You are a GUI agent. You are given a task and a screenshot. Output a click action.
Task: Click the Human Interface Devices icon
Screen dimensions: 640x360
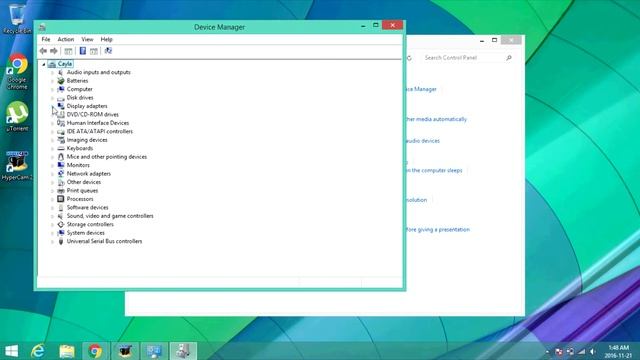(x=61, y=123)
